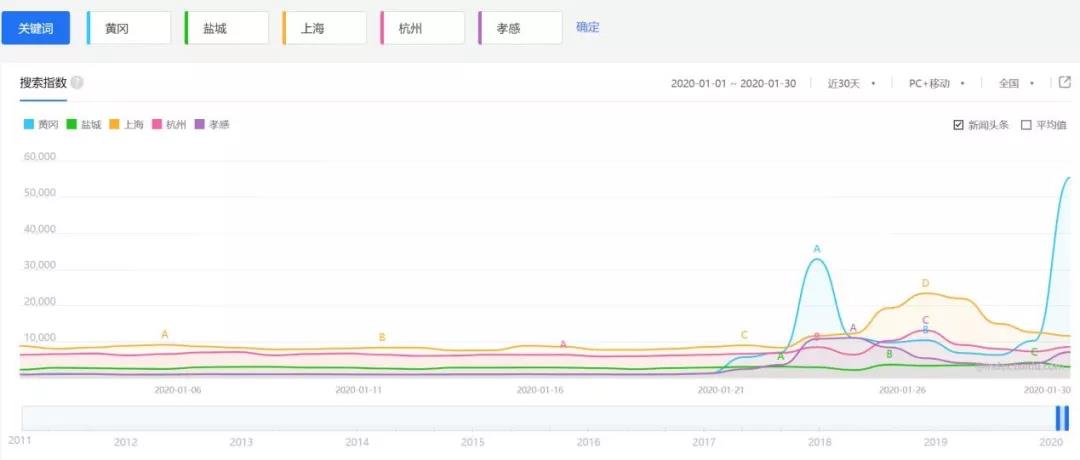Click the export/share icon at top right
This screenshot has width=1080, height=460.
[1064, 83]
